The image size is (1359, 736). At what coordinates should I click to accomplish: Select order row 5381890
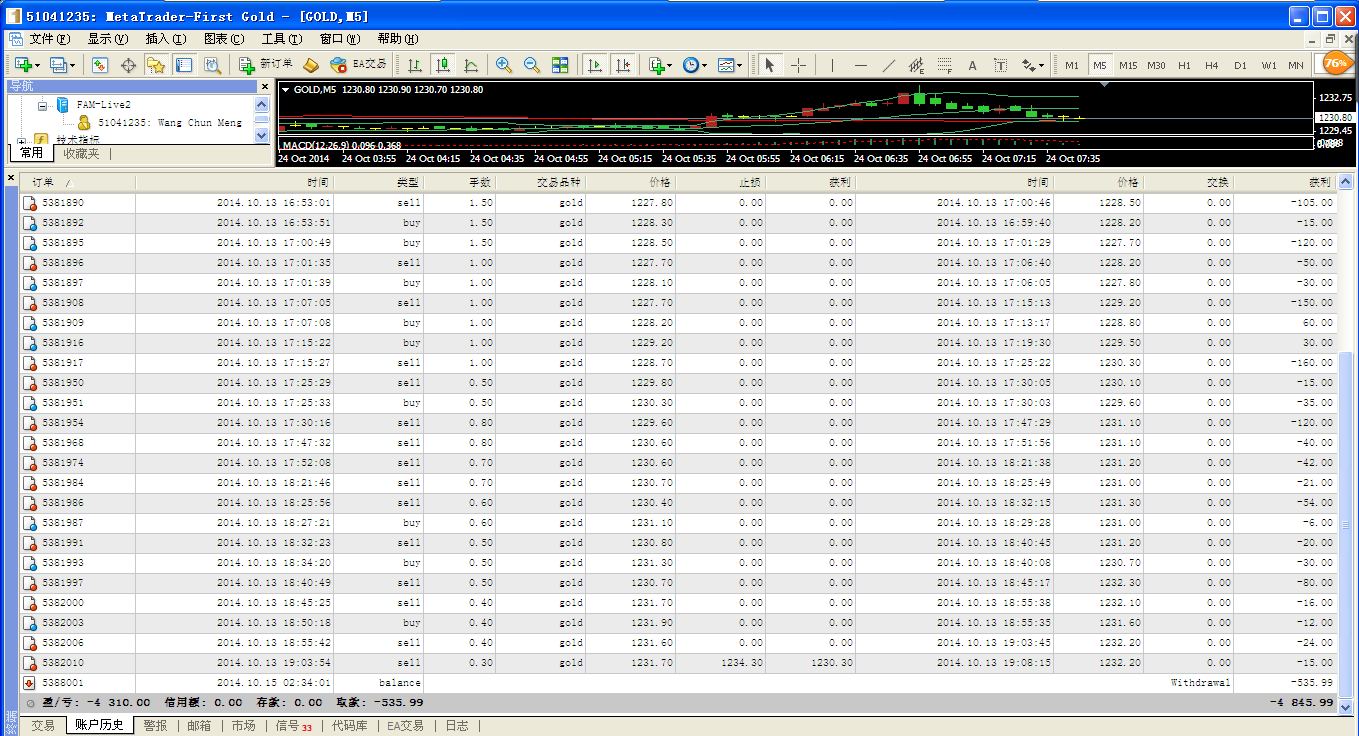point(679,203)
